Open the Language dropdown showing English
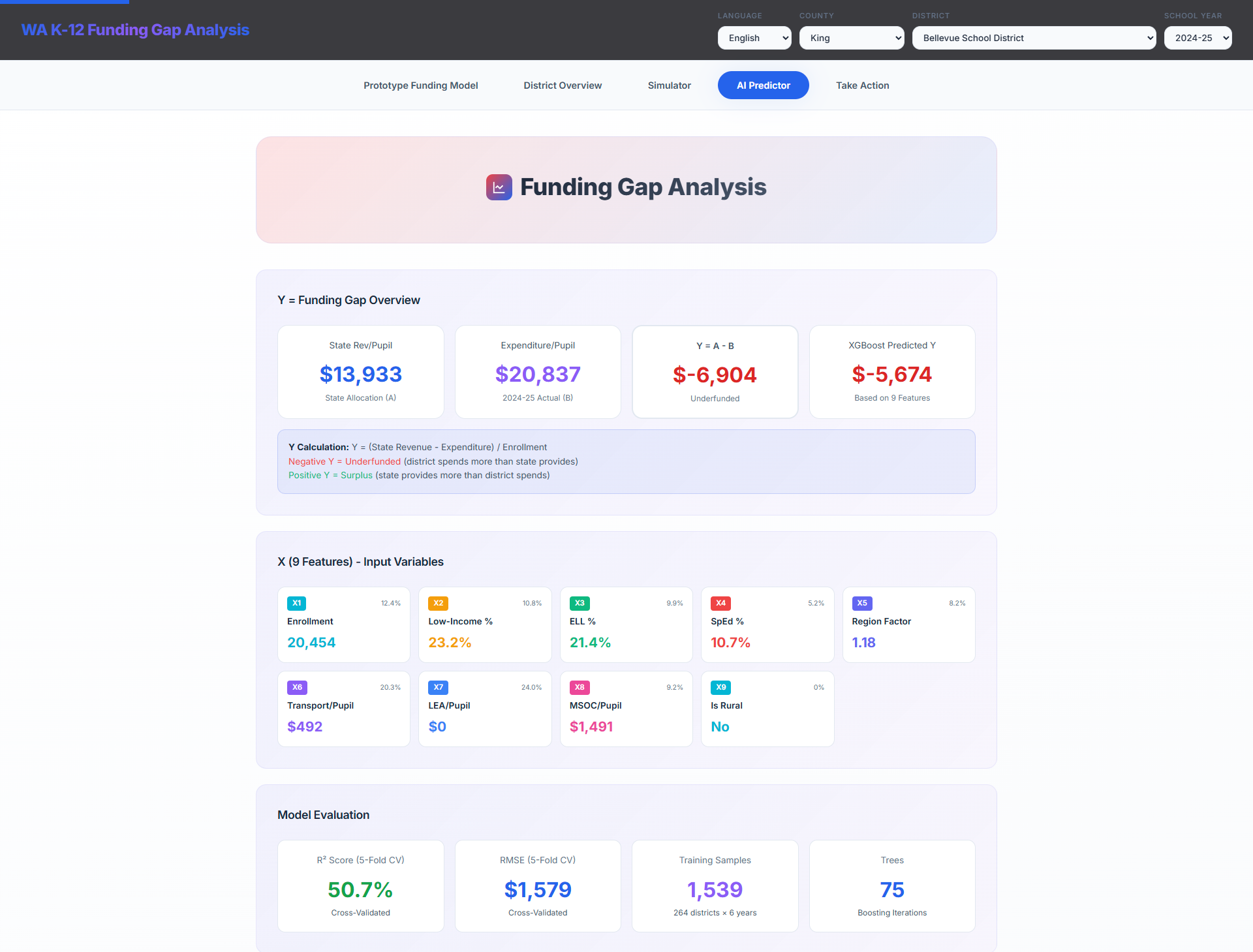1253x952 pixels. tap(754, 38)
